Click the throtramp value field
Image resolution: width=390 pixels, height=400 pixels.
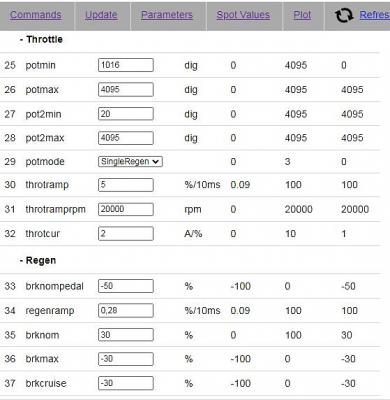tap(126, 185)
